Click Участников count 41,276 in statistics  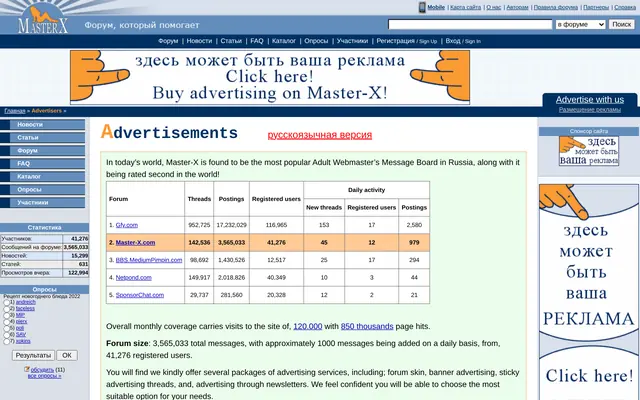79,239
